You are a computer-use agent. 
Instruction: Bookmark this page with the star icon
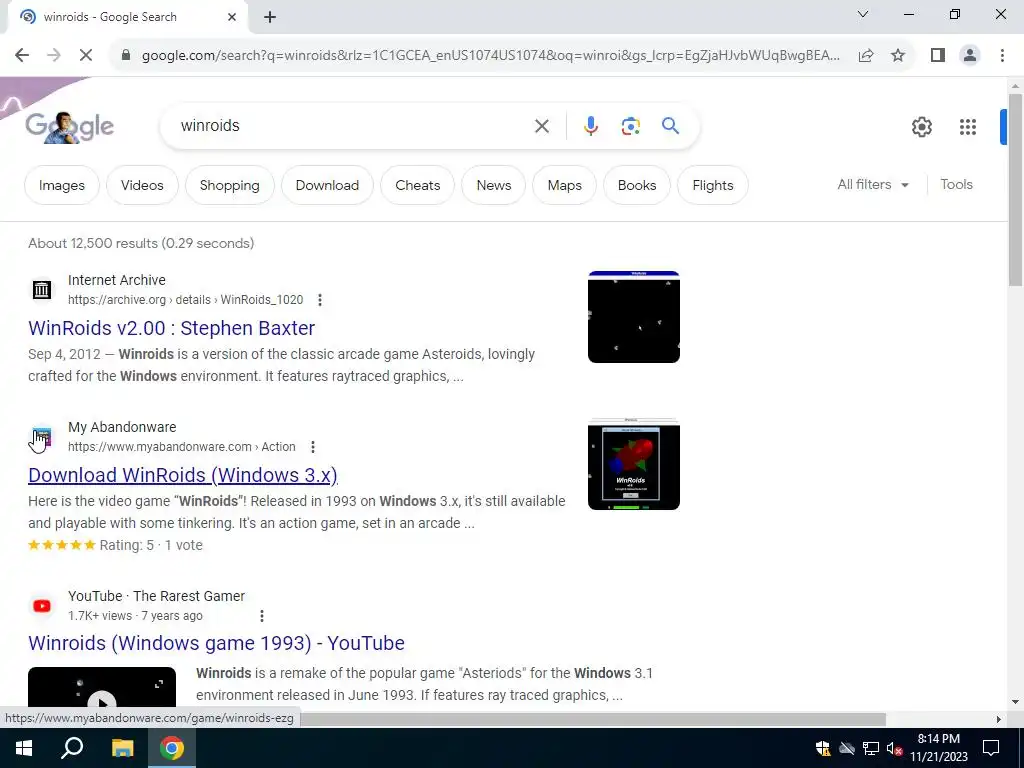(898, 56)
